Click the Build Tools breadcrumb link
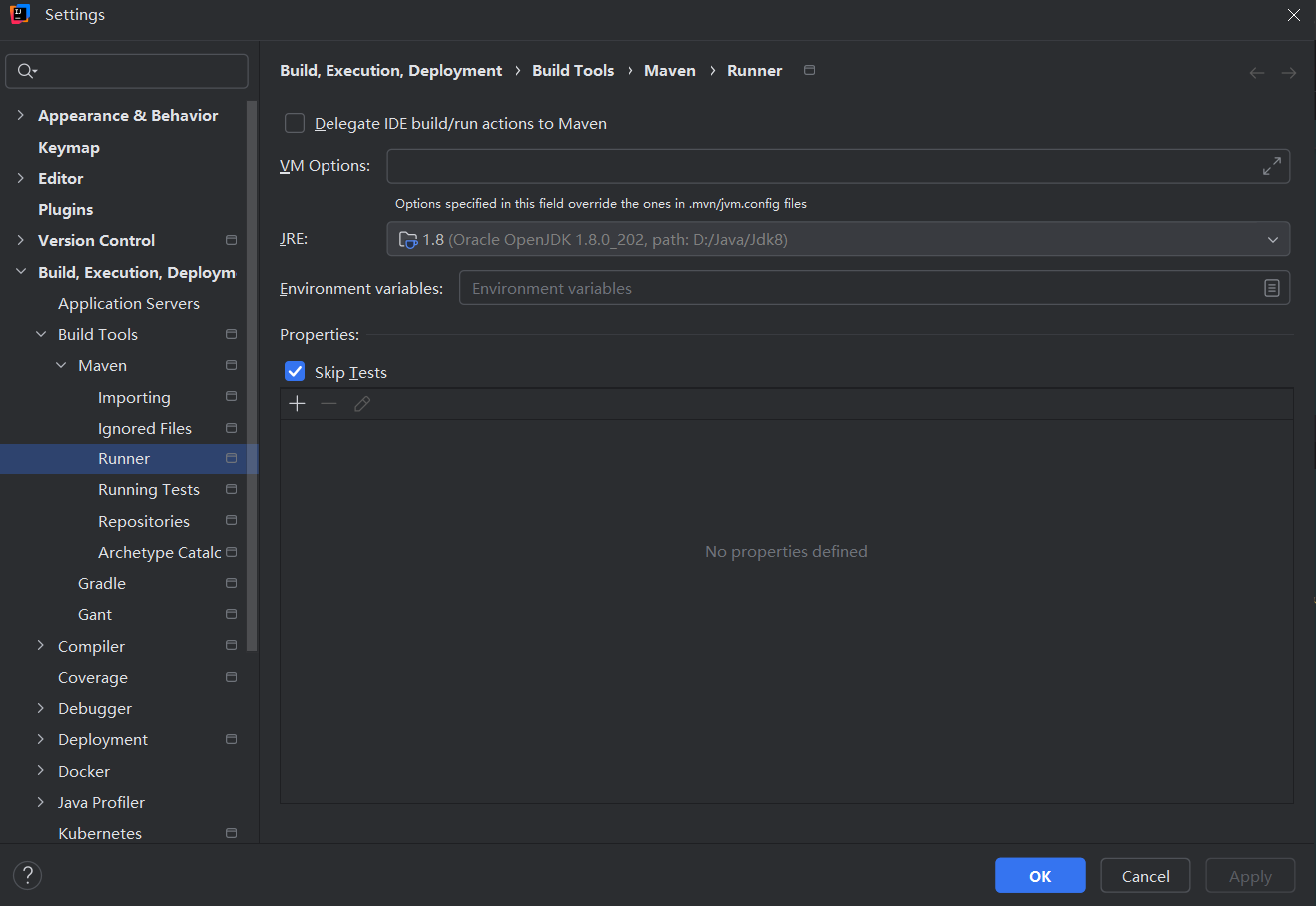 click(x=573, y=70)
